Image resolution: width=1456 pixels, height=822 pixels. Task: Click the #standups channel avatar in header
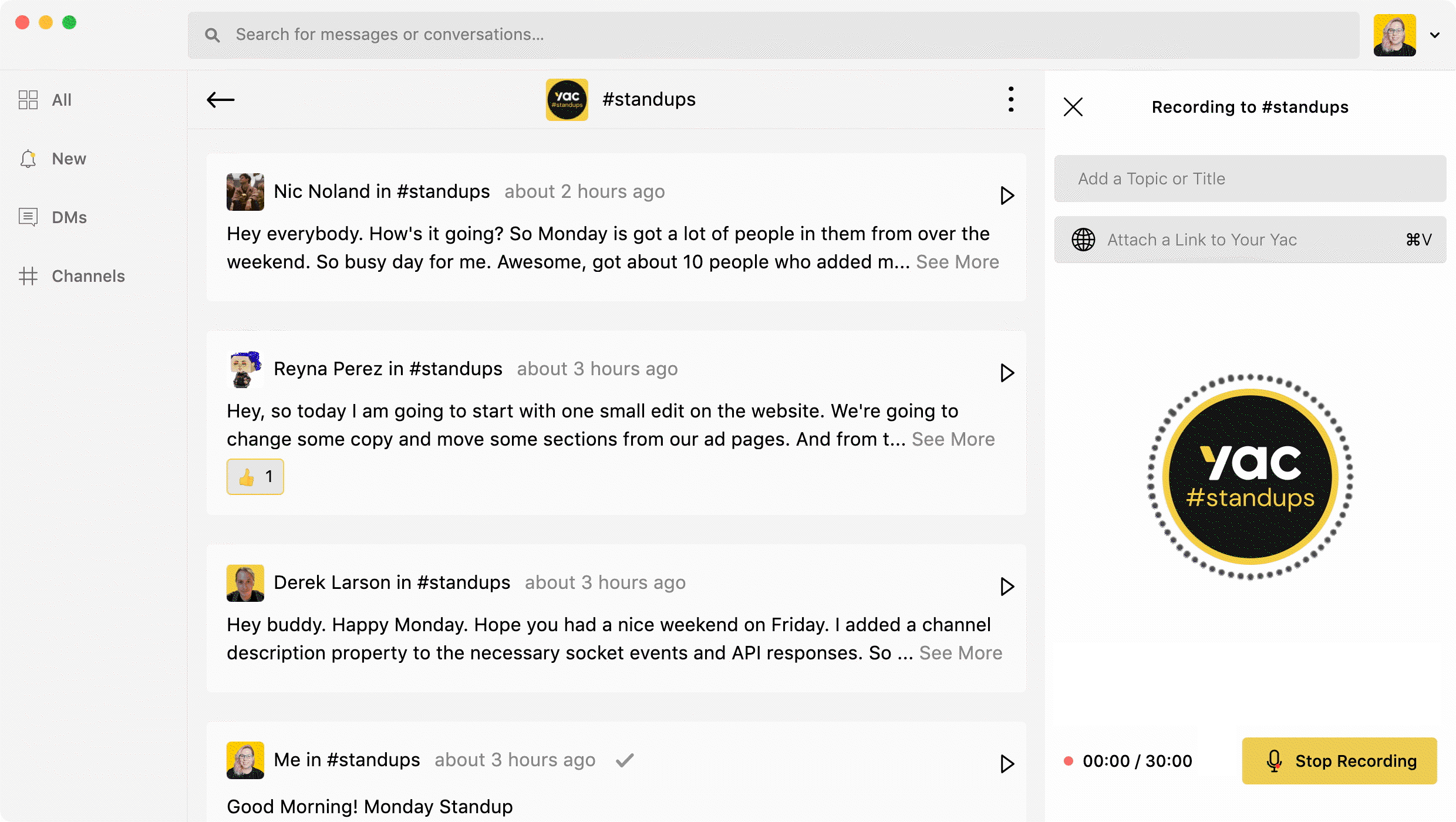(567, 99)
